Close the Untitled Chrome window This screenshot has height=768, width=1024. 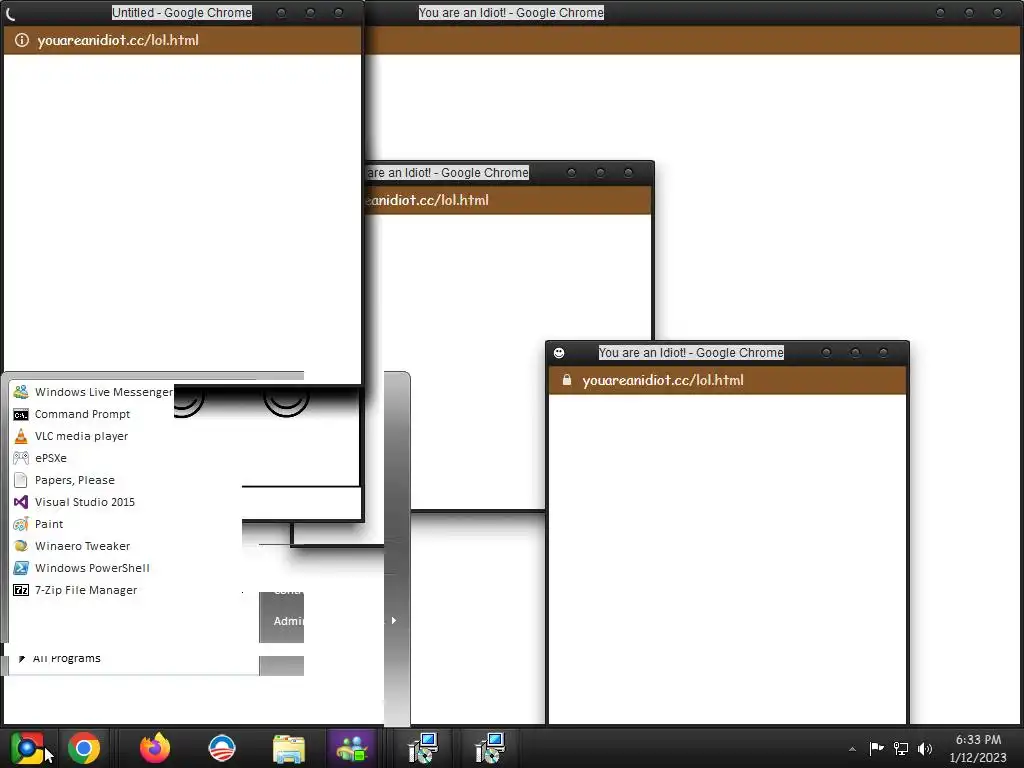click(x=338, y=12)
